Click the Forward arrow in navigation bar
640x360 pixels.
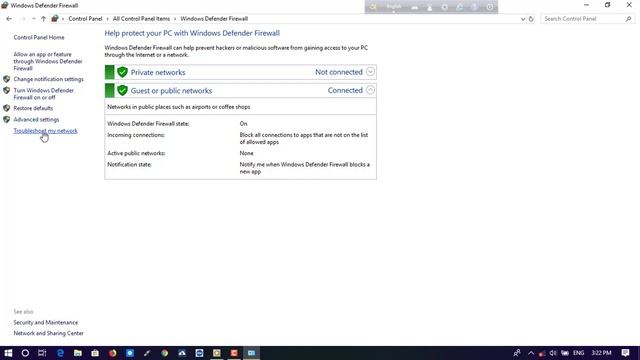point(23,19)
